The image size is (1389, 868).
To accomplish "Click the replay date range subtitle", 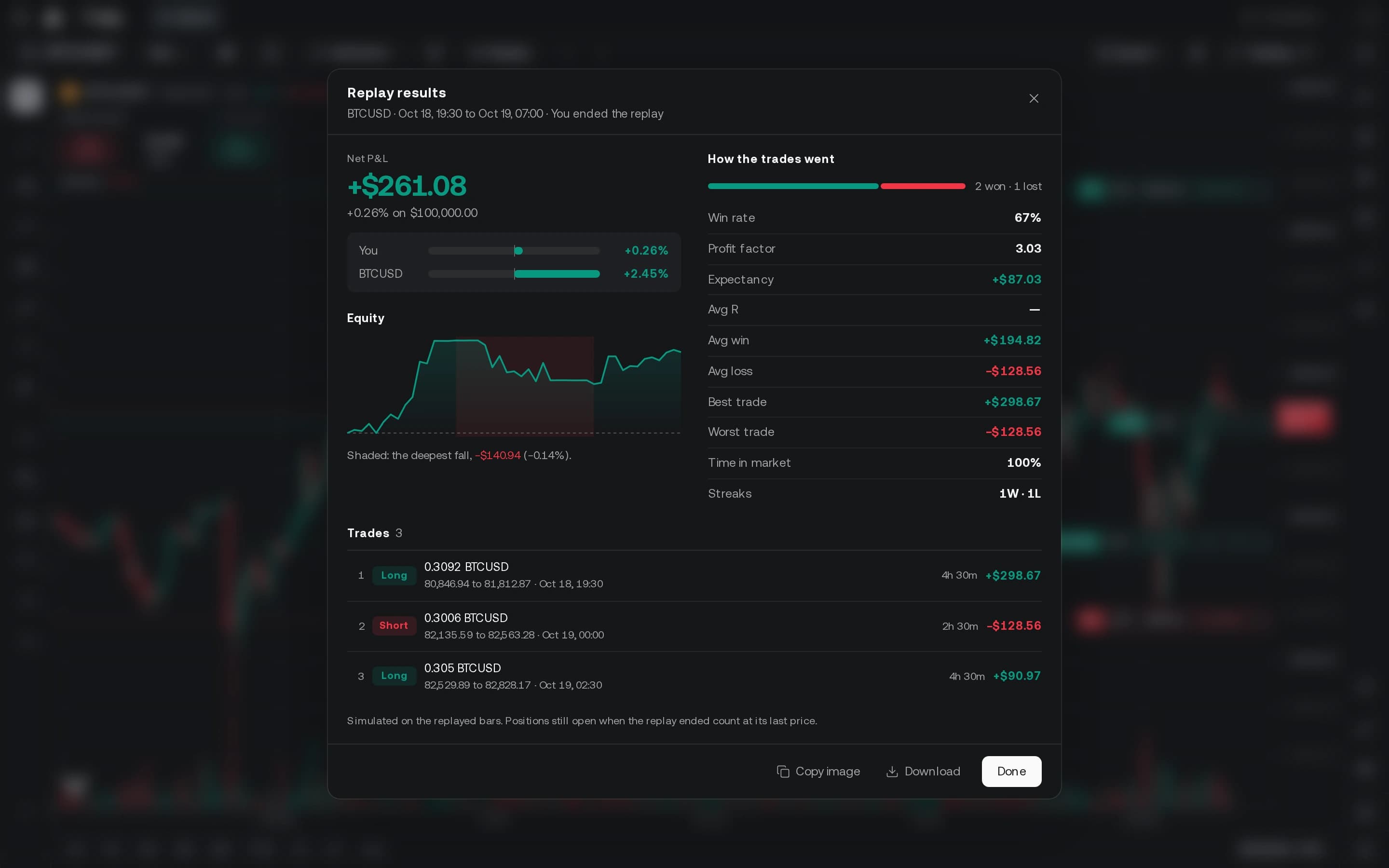I will pyautogui.click(x=505, y=114).
